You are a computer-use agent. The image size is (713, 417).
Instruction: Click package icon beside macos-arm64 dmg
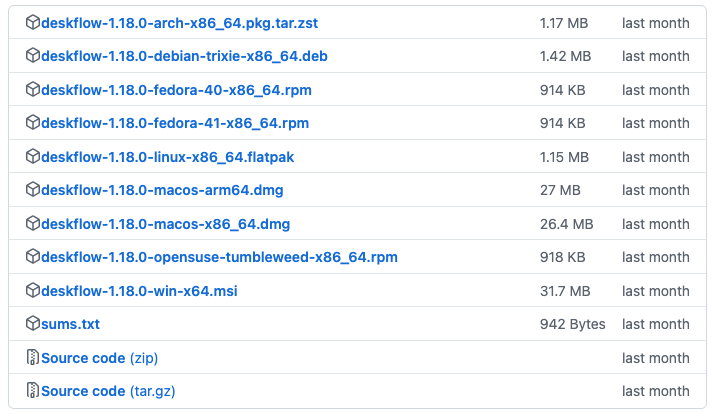[32, 190]
